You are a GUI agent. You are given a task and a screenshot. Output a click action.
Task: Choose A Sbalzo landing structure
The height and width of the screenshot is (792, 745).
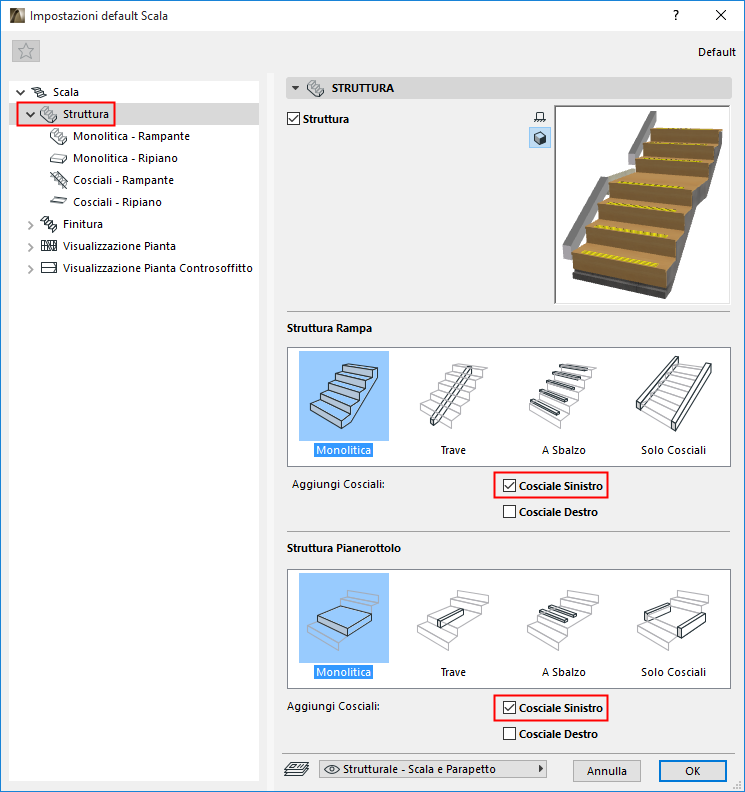click(563, 625)
